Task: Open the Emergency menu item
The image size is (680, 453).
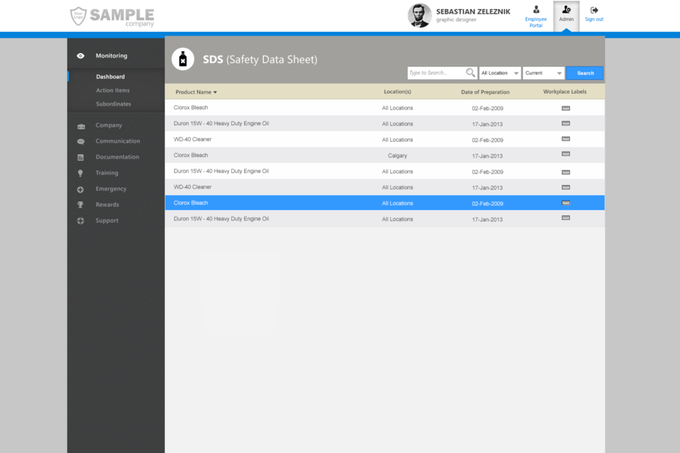Action: (x=111, y=189)
